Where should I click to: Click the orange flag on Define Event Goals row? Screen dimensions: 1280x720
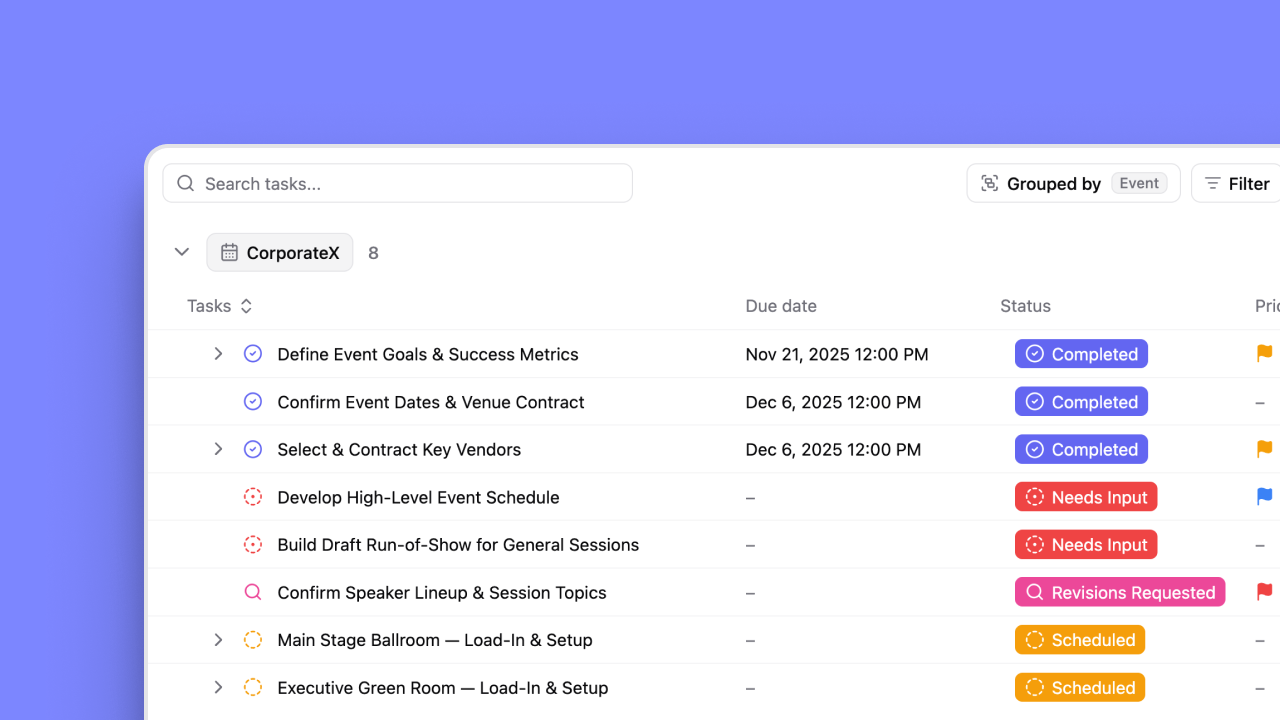1263,353
